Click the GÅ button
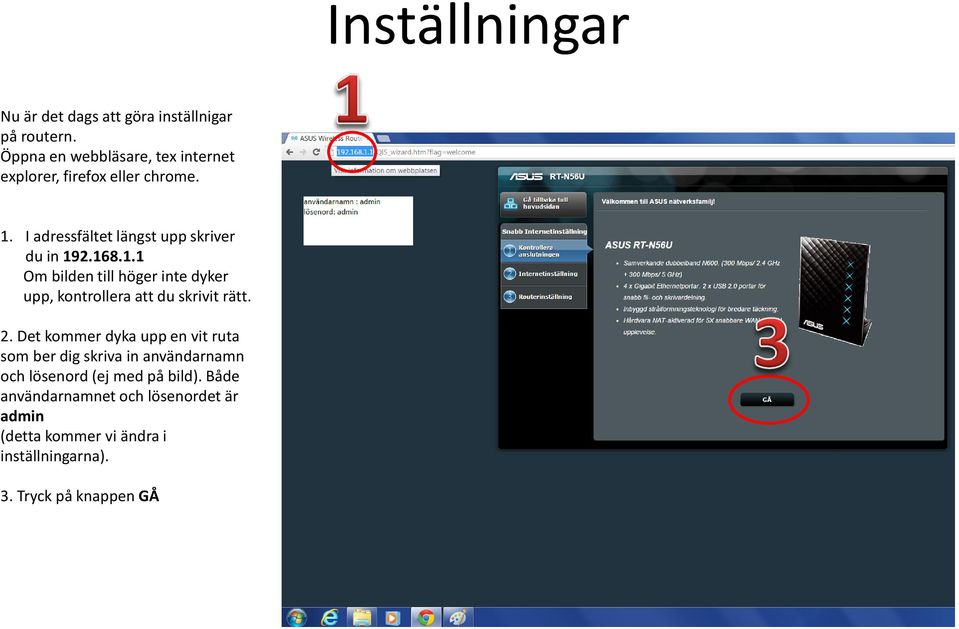Image resolution: width=959 pixels, height=629 pixels. coord(767,400)
